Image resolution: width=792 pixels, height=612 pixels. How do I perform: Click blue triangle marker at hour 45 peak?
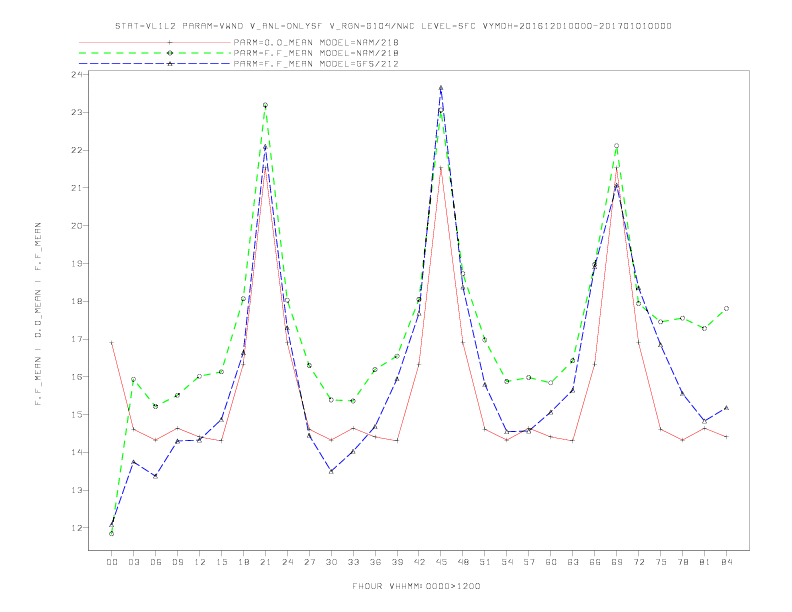[x=441, y=88]
